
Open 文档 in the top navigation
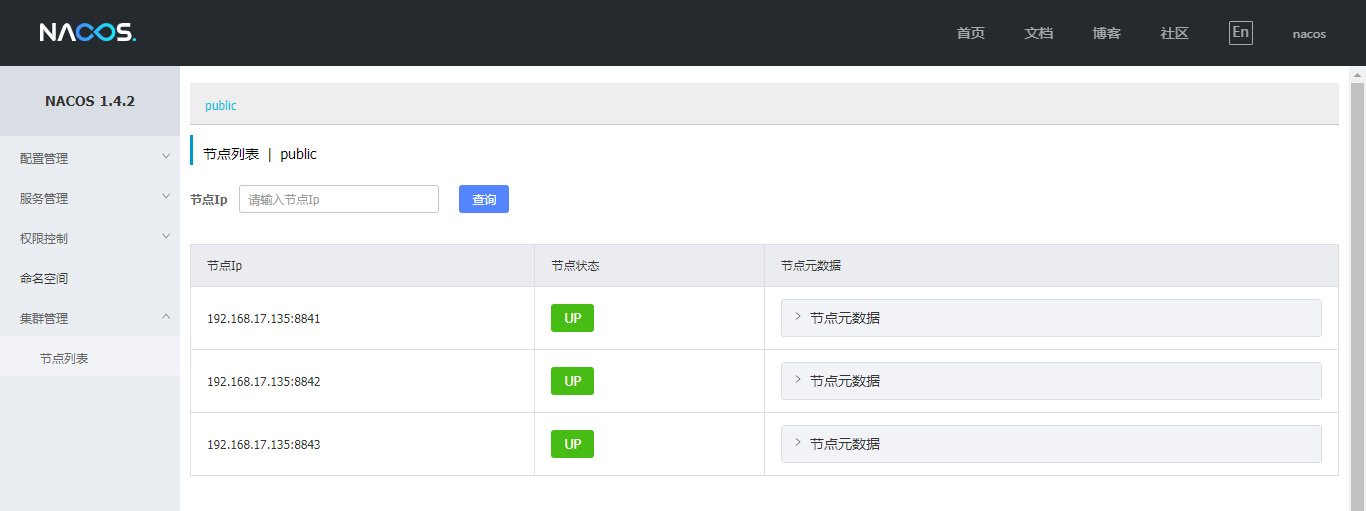[1039, 33]
